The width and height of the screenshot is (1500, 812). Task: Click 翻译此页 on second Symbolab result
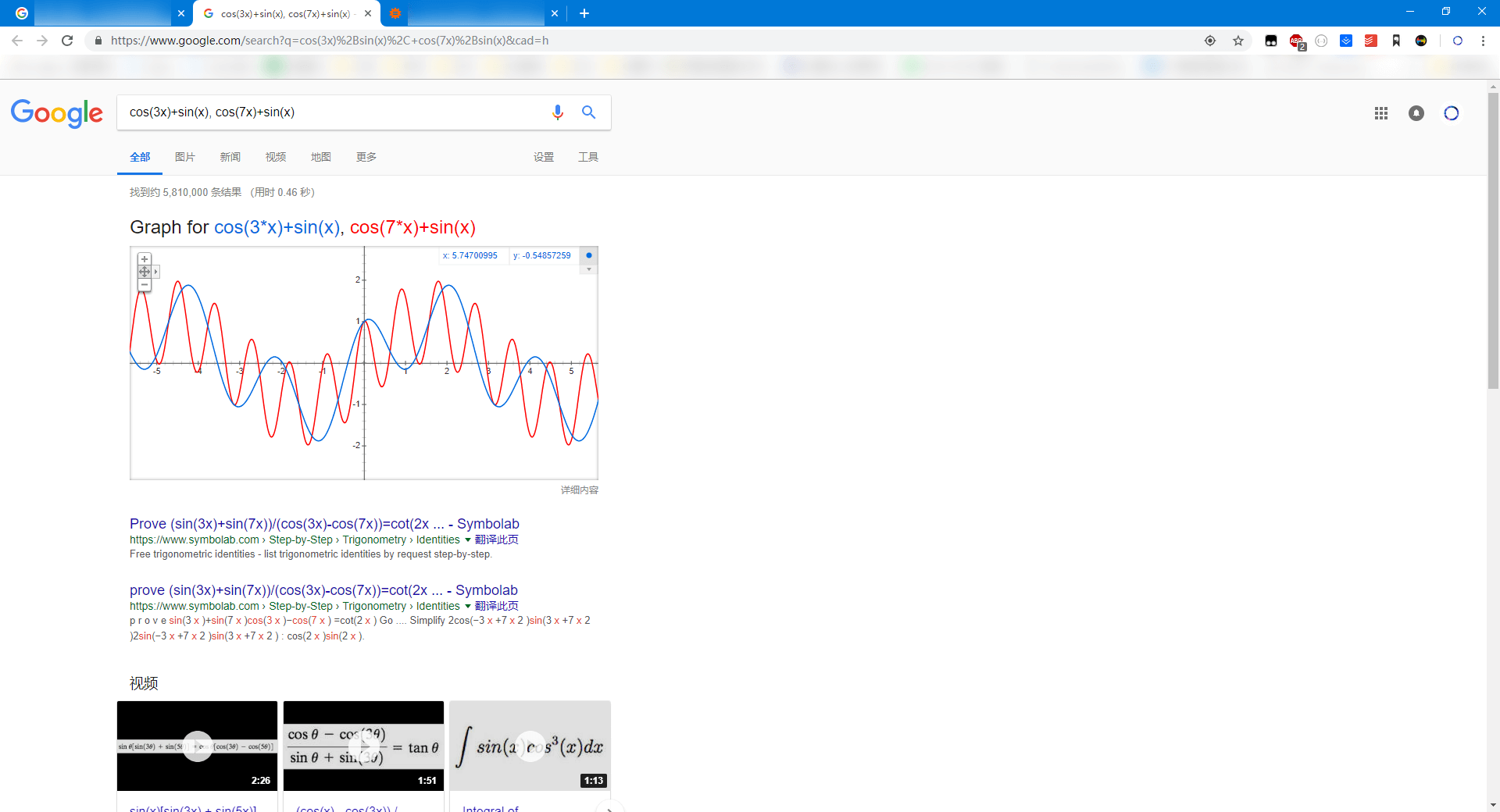496,606
